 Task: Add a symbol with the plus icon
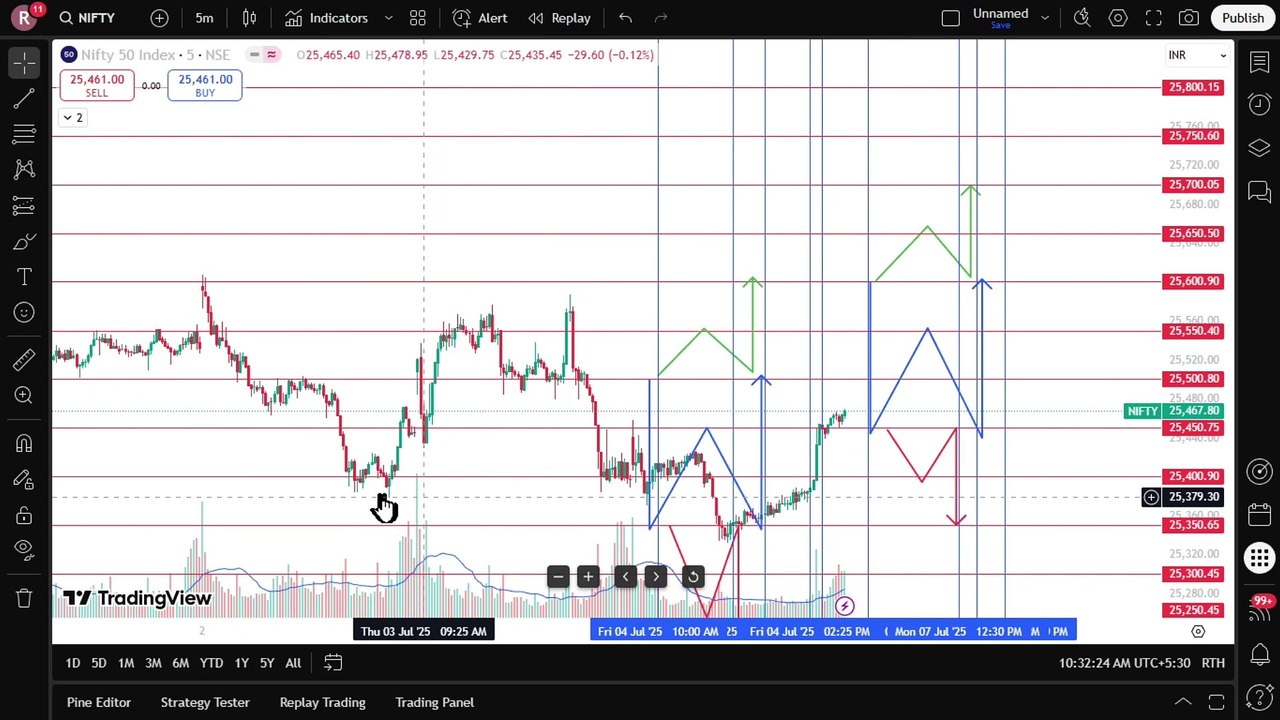(x=159, y=18)
